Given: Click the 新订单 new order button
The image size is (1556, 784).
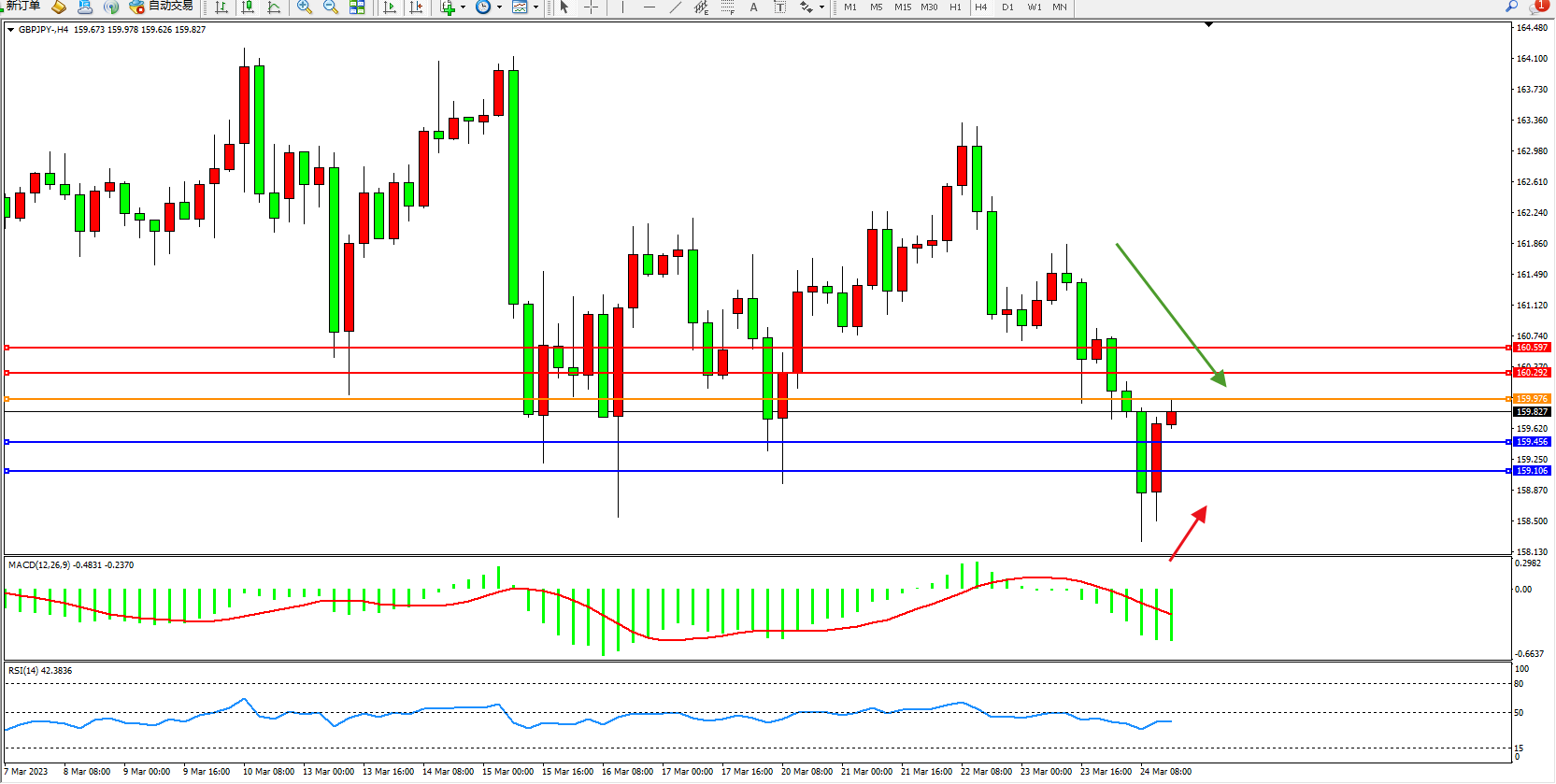Looking at the screenshot, I should [x=21, y=6].
